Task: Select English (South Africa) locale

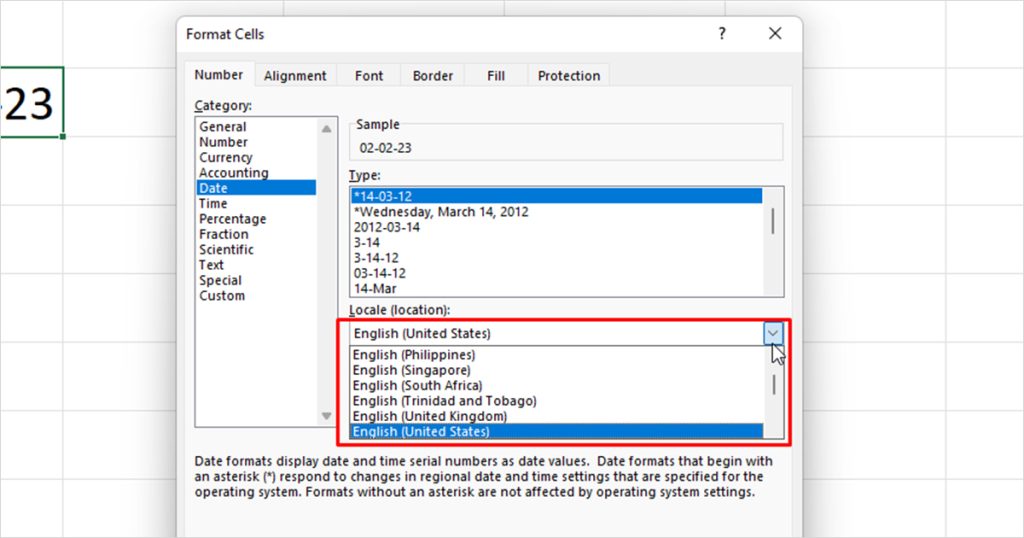Action: (x=556, y=385)
